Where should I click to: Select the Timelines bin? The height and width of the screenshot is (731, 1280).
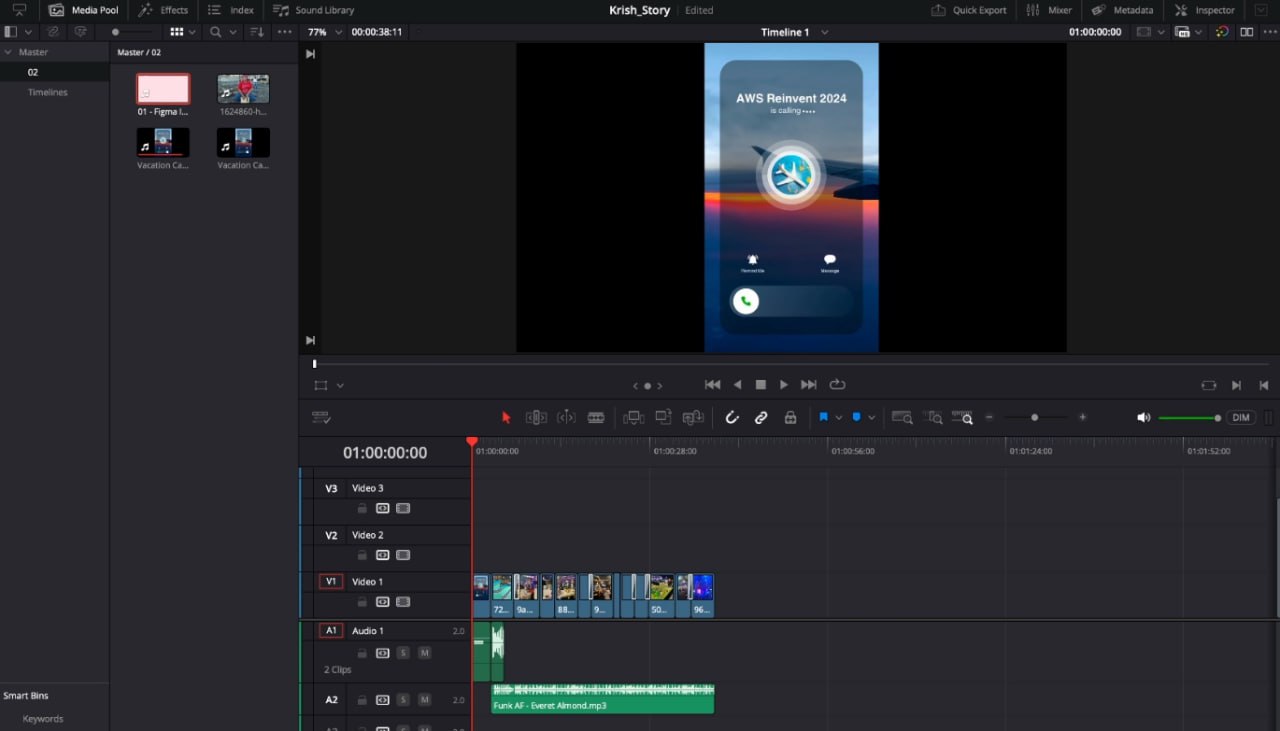(48, 92)
